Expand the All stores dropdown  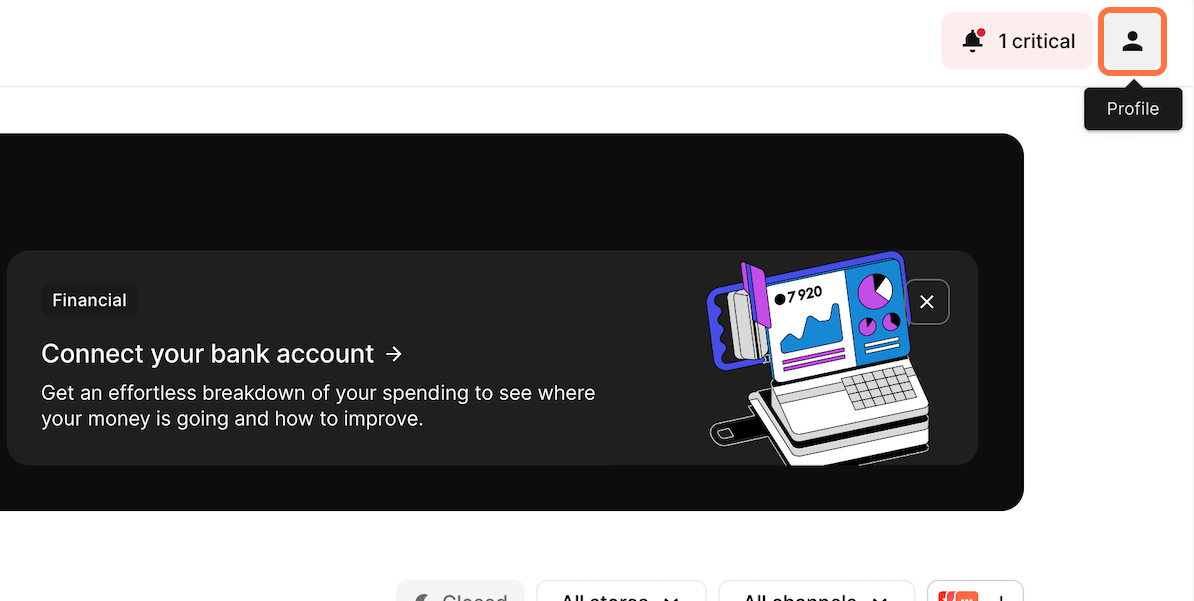click(x=621, y=594)
